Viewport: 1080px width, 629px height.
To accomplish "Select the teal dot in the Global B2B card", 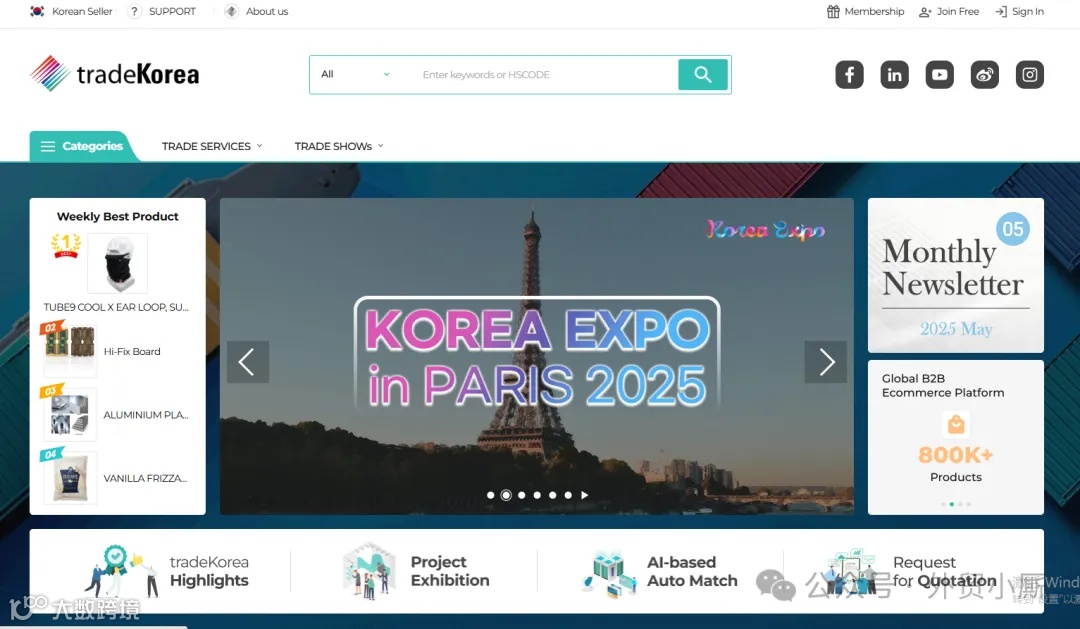I will pos(952,504).
